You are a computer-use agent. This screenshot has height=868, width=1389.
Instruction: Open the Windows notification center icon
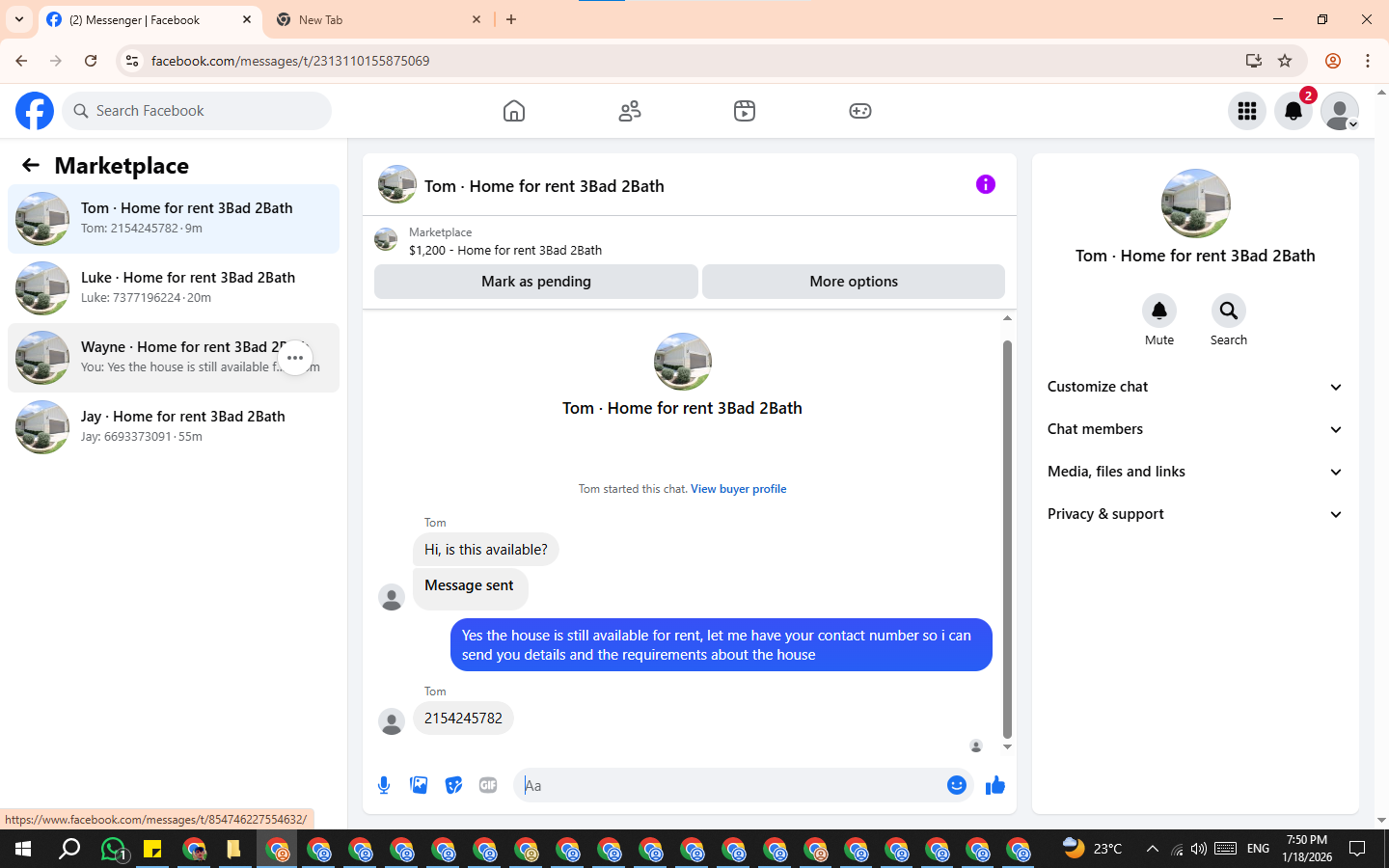point(1357,849)
